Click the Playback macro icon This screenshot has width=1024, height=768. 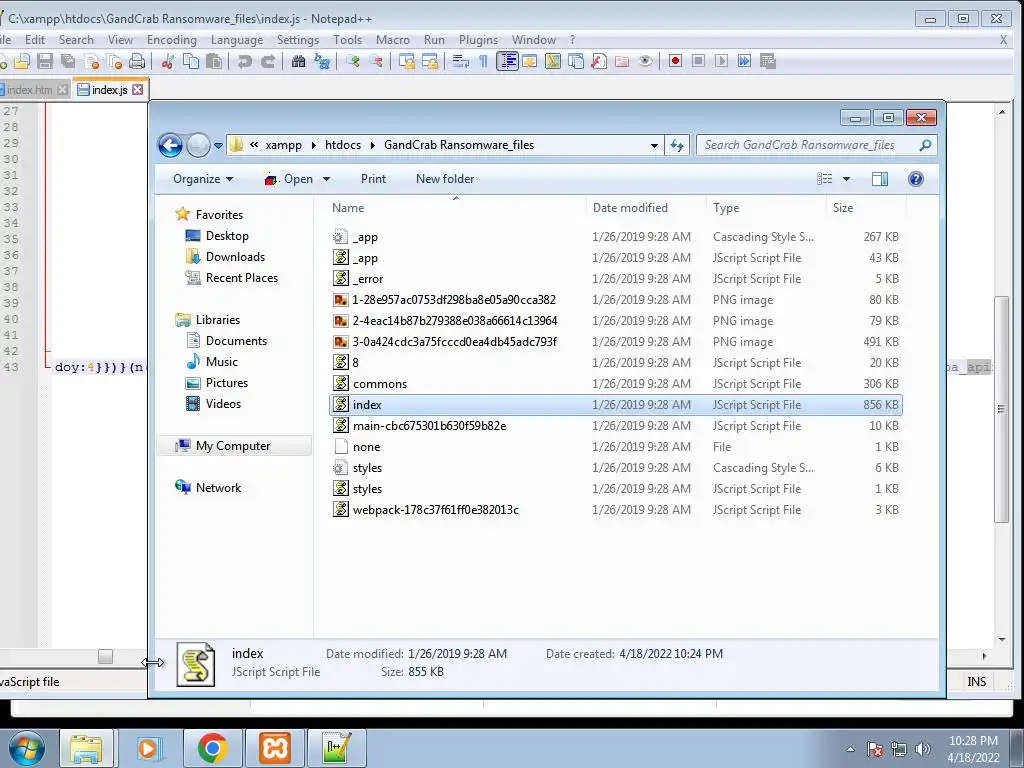click(x=722, y=61)
